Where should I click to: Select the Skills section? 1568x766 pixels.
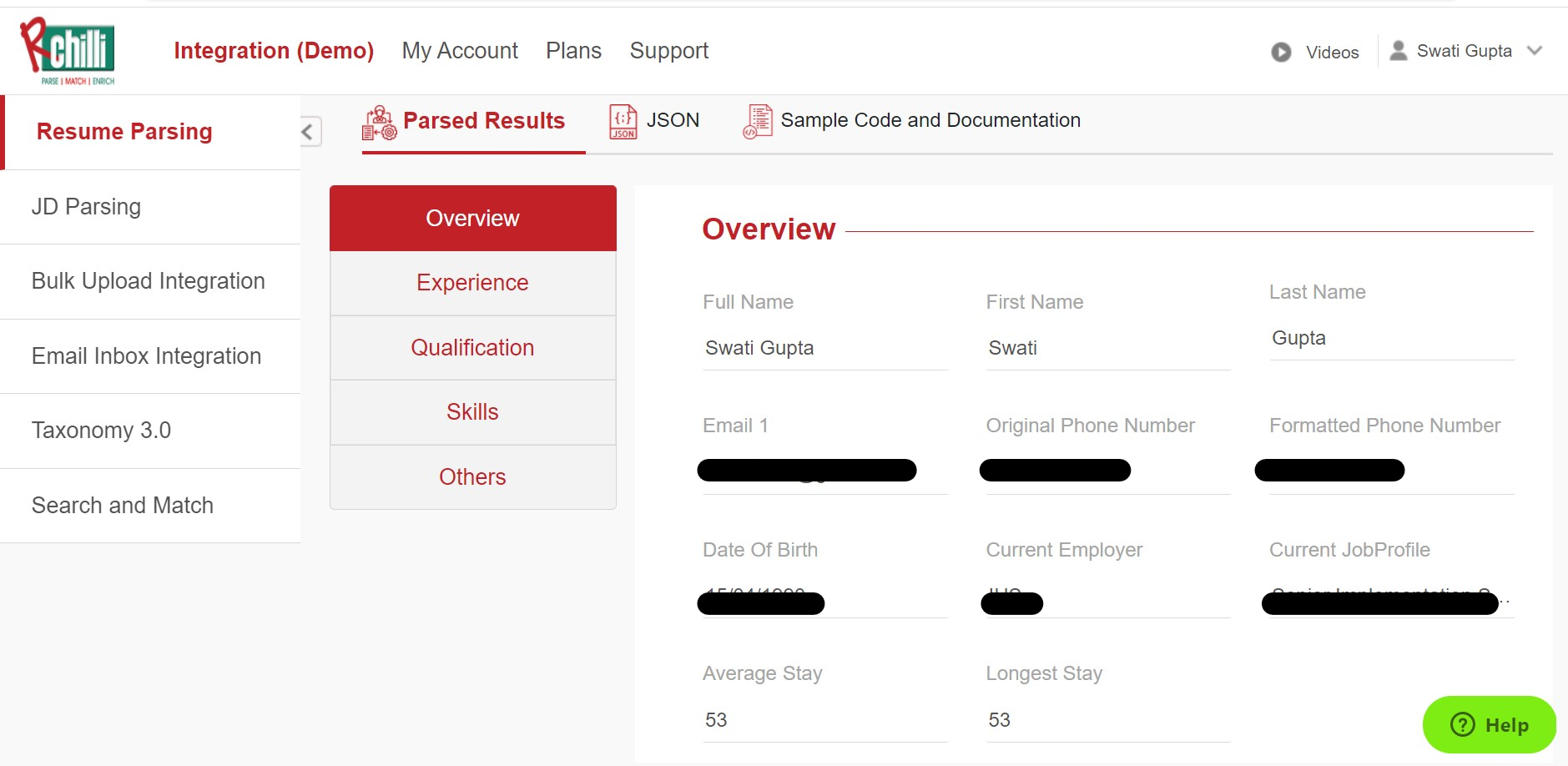tap(472, 412)
